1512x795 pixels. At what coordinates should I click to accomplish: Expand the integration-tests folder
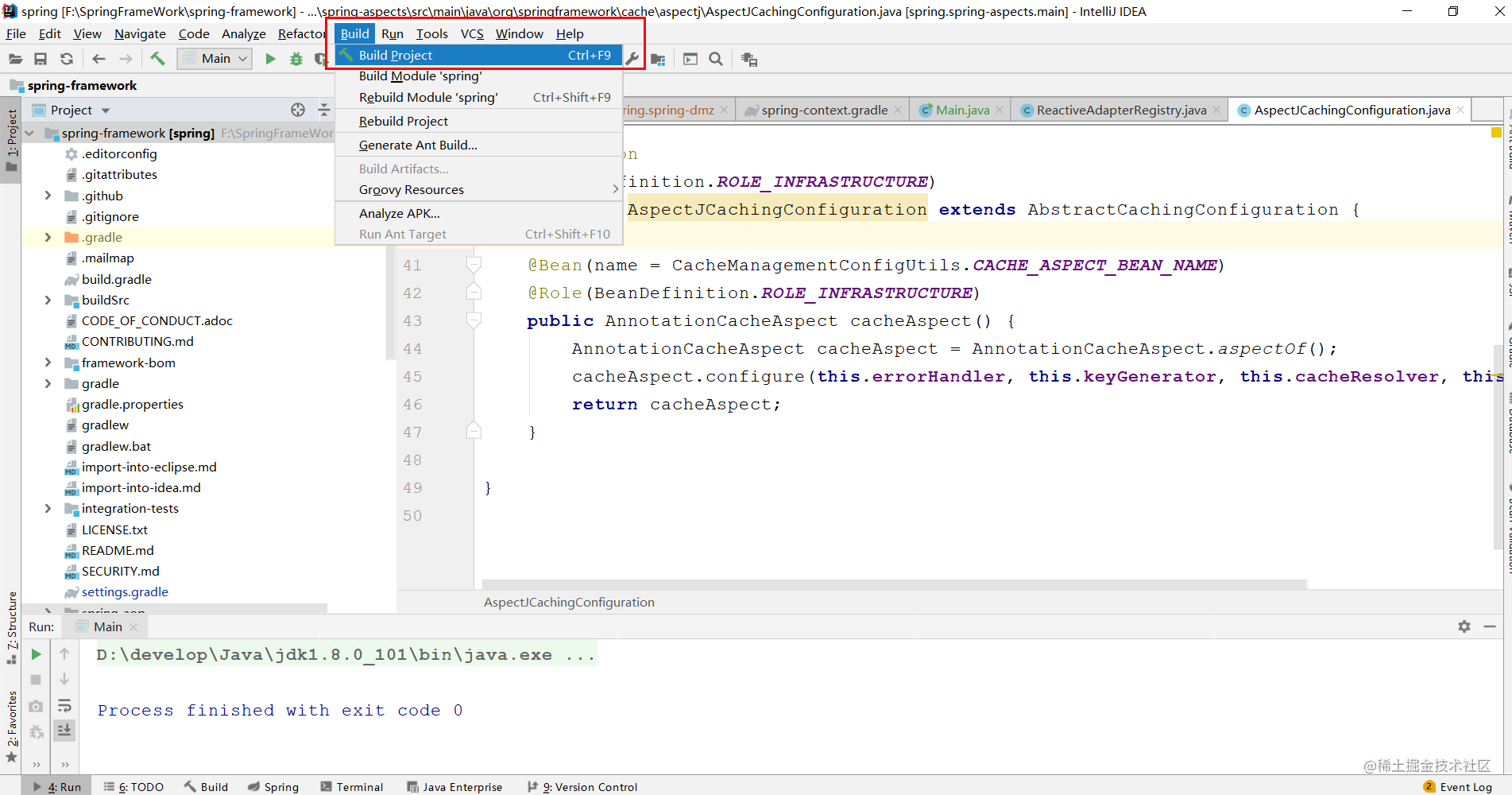48,508
